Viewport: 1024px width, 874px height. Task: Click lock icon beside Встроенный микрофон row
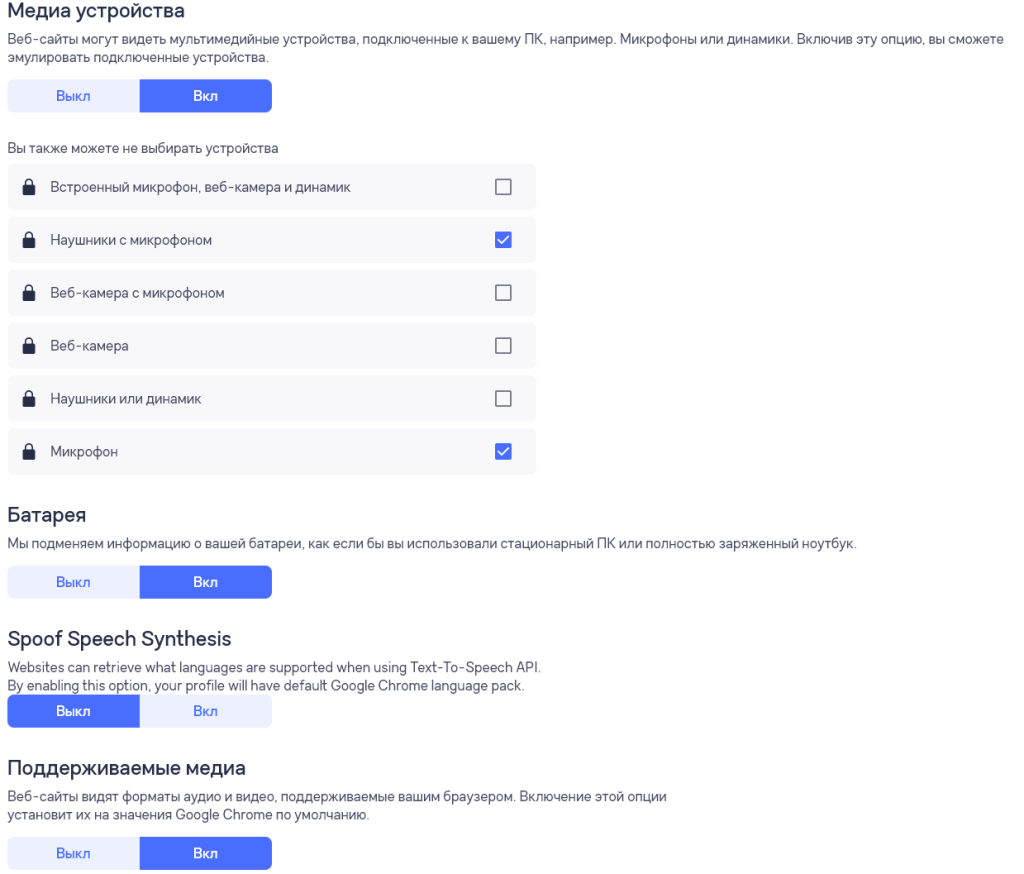29,187
